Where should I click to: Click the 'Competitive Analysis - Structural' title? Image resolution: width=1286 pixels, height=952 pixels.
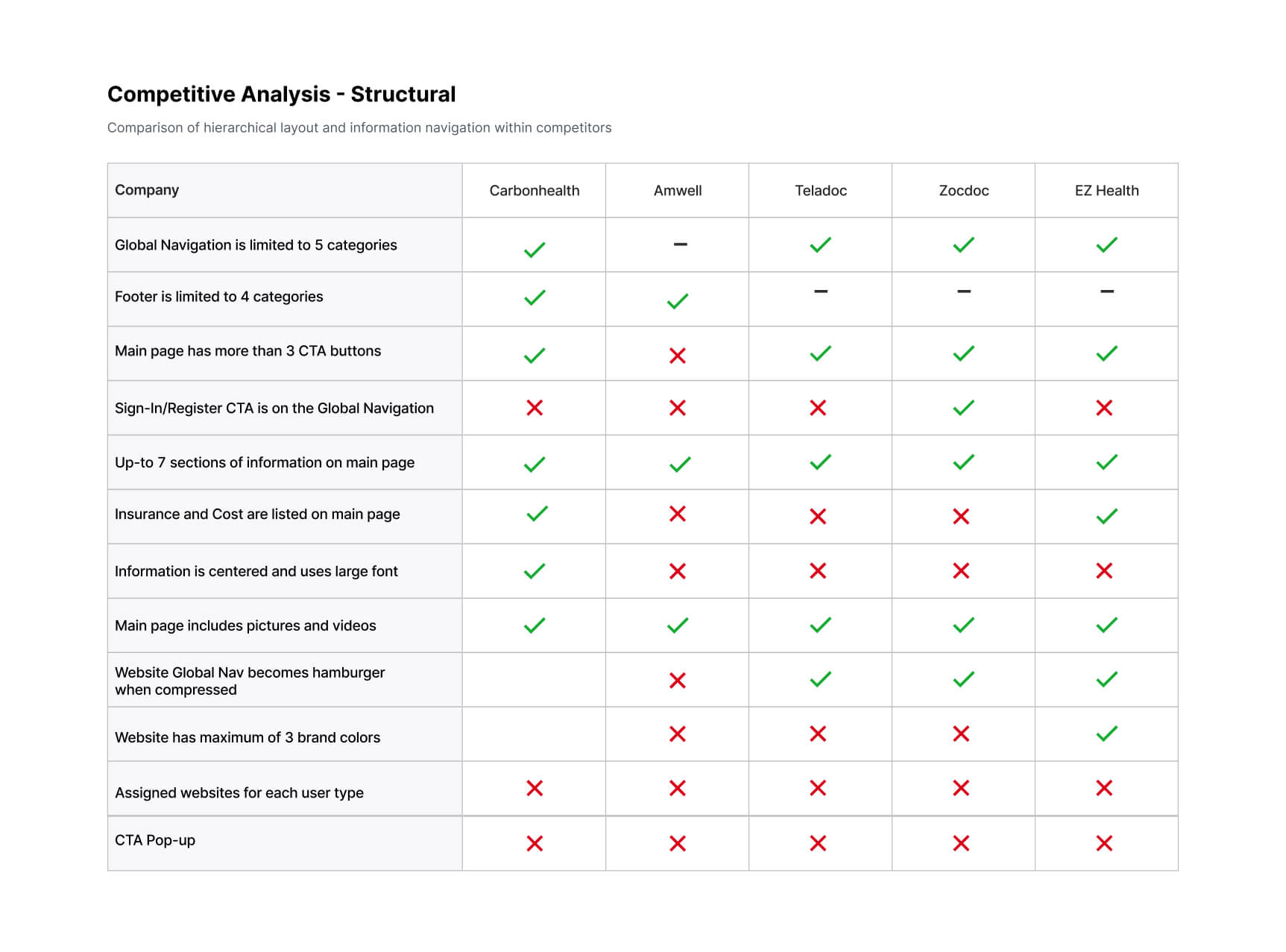point(281,95)
